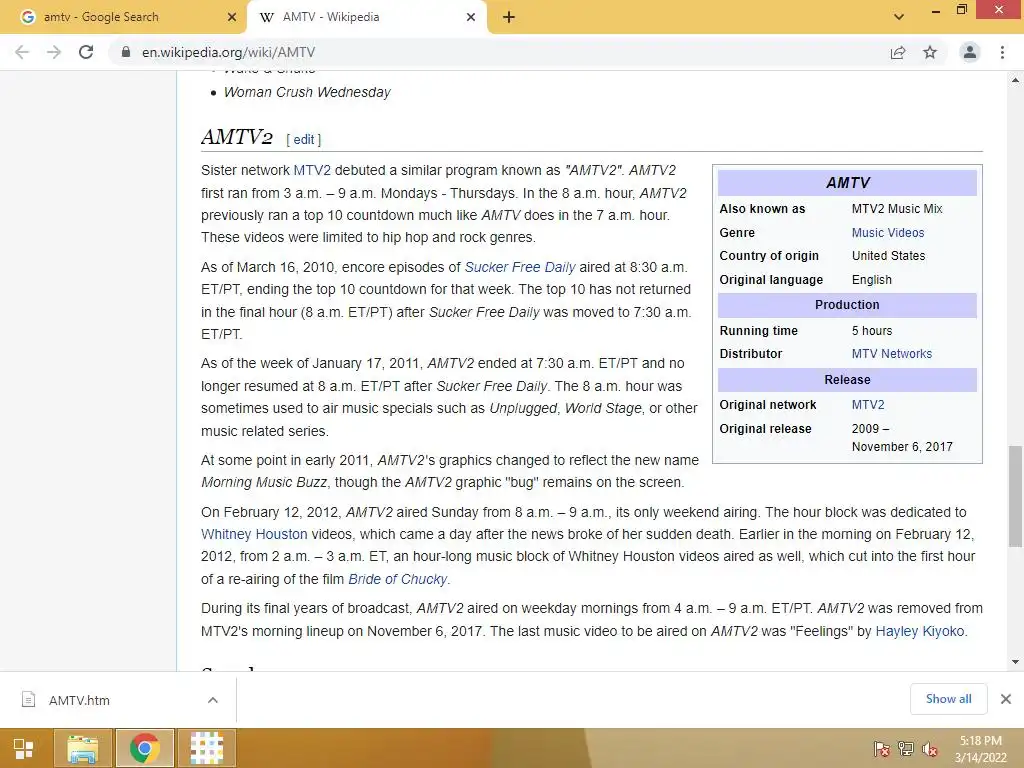Image resolution: width=1024 pixels, height=768 pixels.
Task: Click the Production infobox header
Action: [x=847, y=305]
